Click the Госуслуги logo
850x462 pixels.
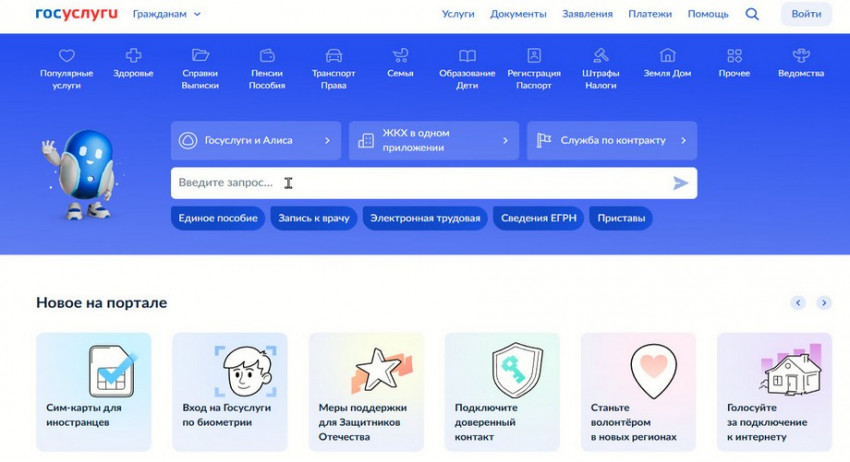click(x=76, y=14)
